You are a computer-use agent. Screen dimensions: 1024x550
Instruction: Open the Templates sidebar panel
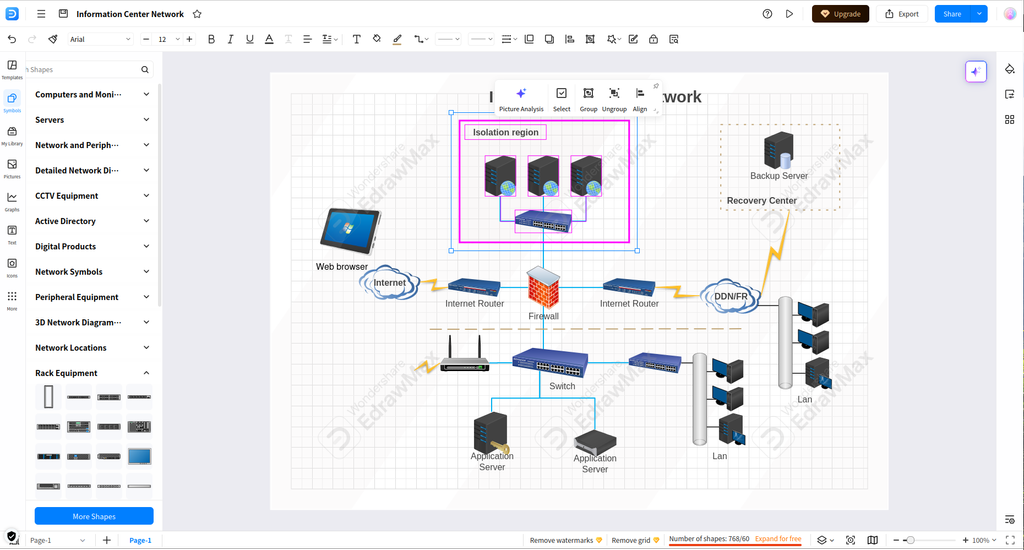pos(12,69)
